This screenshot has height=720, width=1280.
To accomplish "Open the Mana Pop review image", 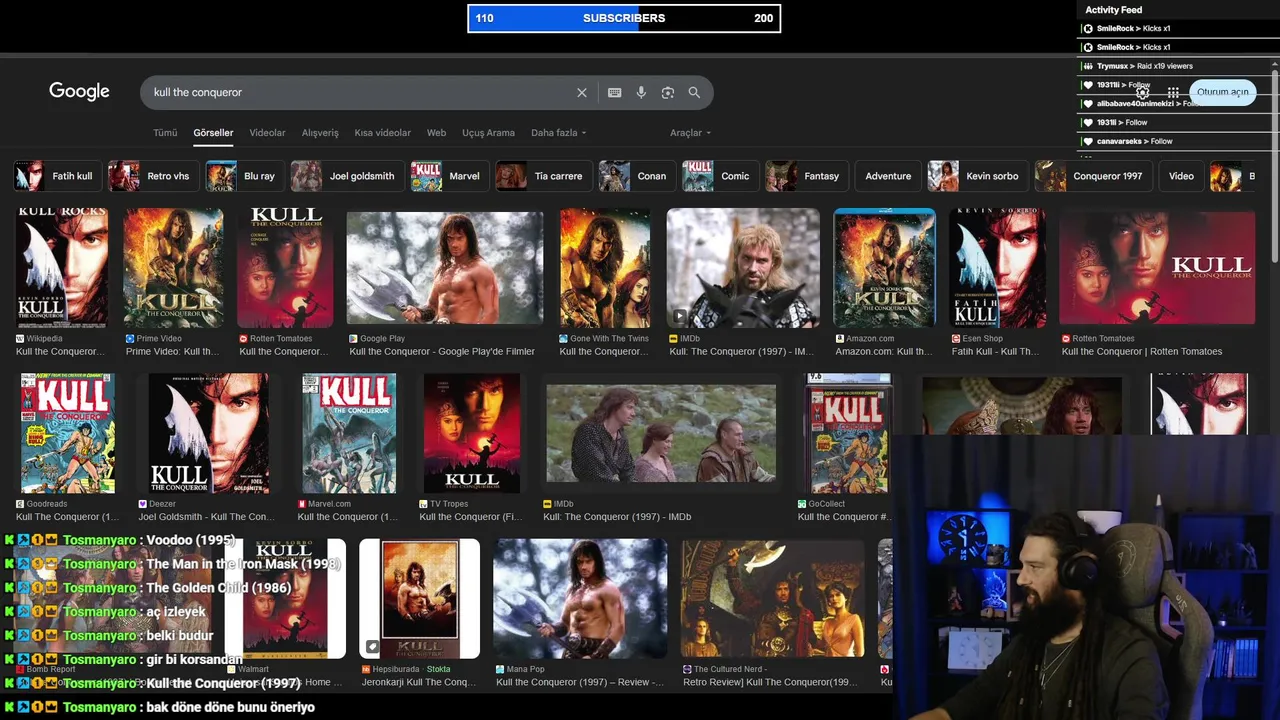I will point(580,598).
